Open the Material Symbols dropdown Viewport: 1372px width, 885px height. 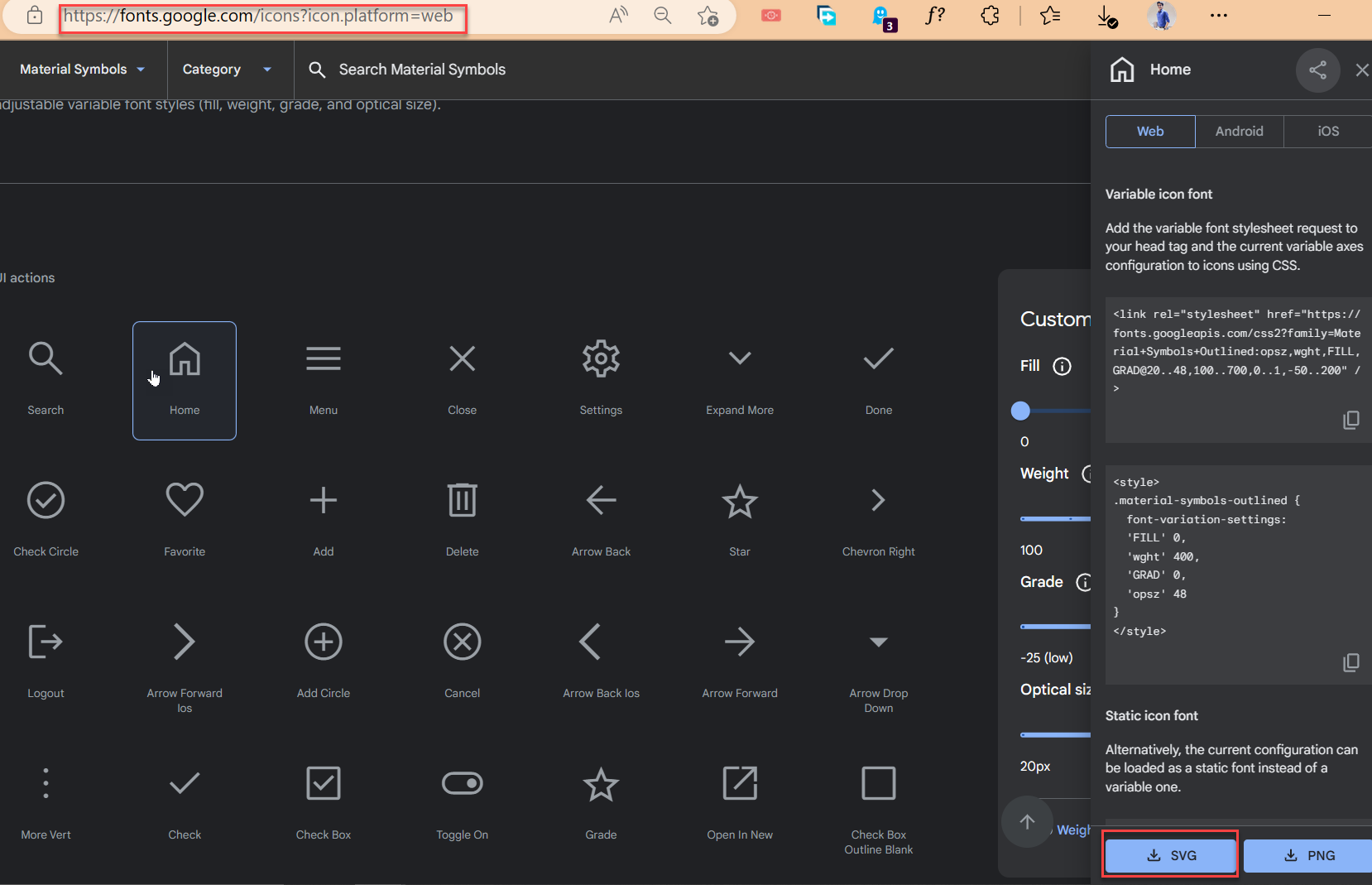[x=83, y=70]
